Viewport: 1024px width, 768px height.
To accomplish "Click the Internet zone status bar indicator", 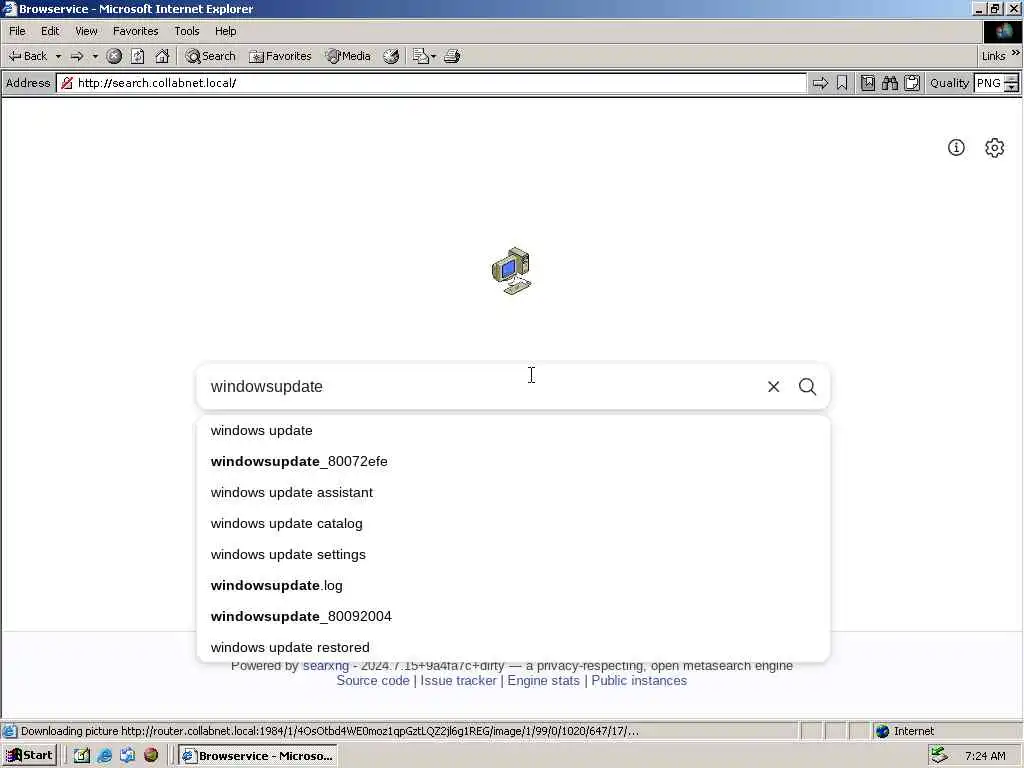I will tap(904, 731).
